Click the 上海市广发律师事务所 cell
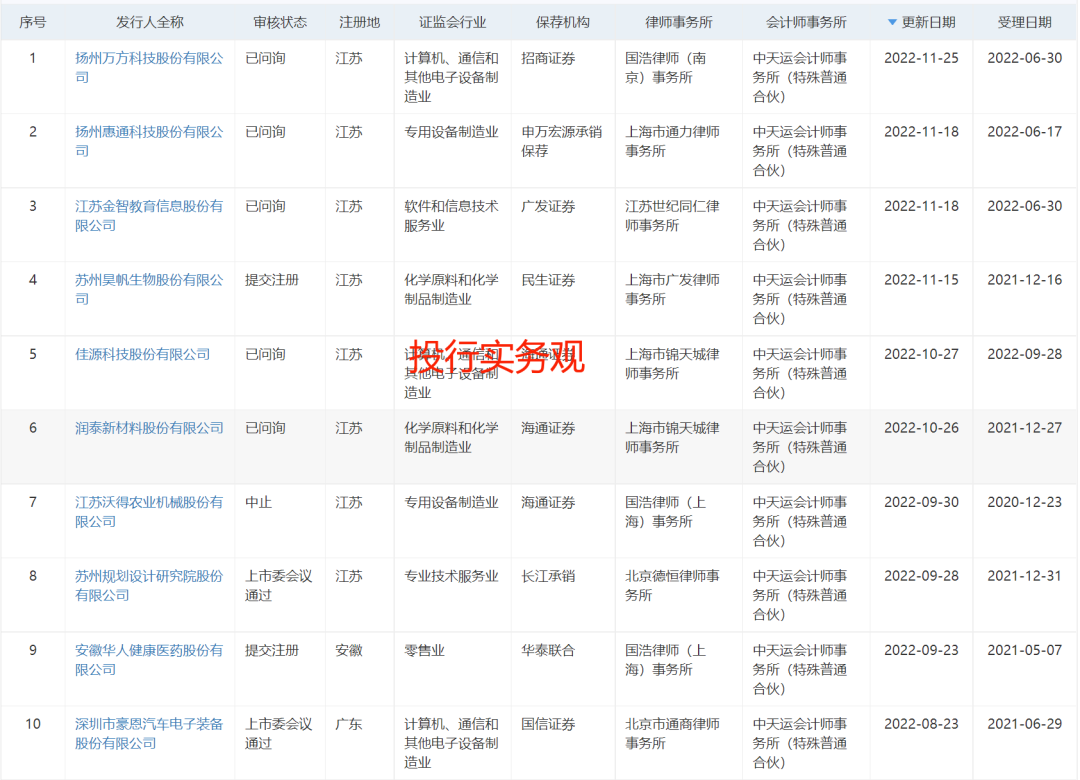 tap(672, 289)
